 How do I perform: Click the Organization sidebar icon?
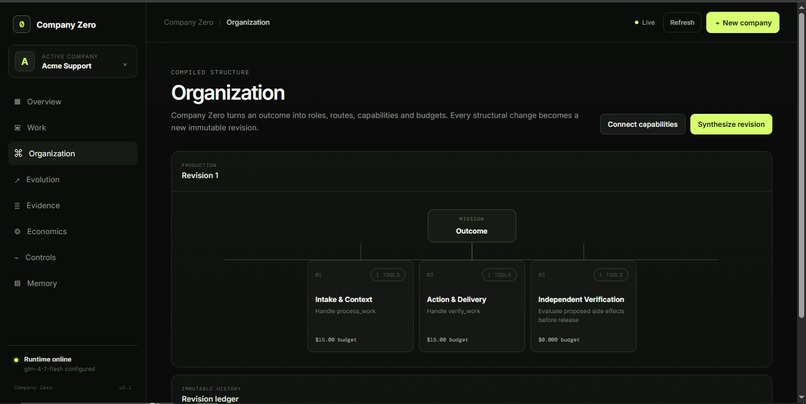pos(19,153)
